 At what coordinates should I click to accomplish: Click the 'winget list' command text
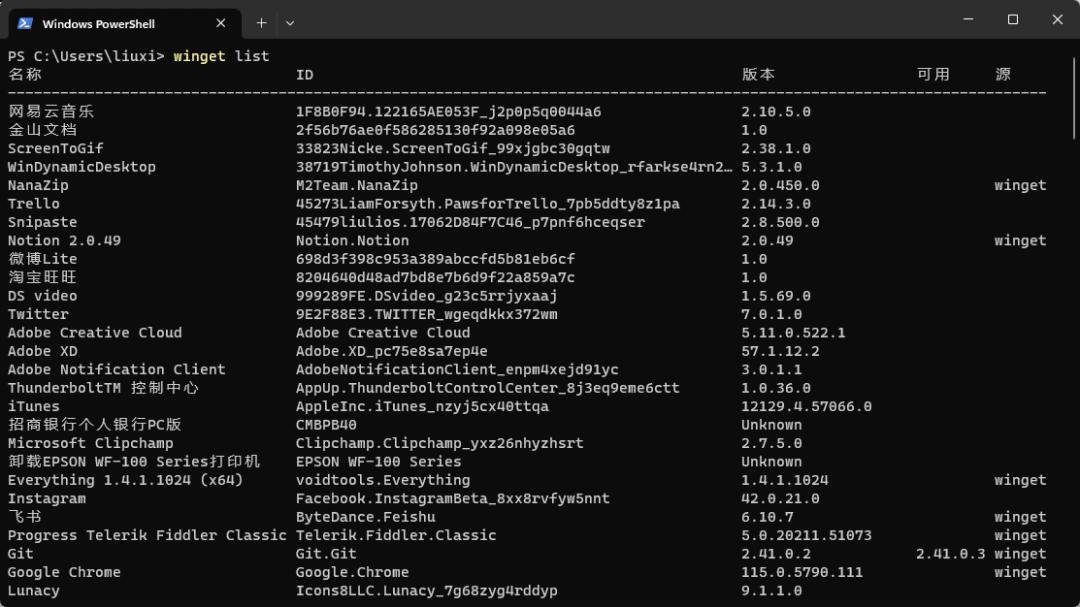(221, 56)
